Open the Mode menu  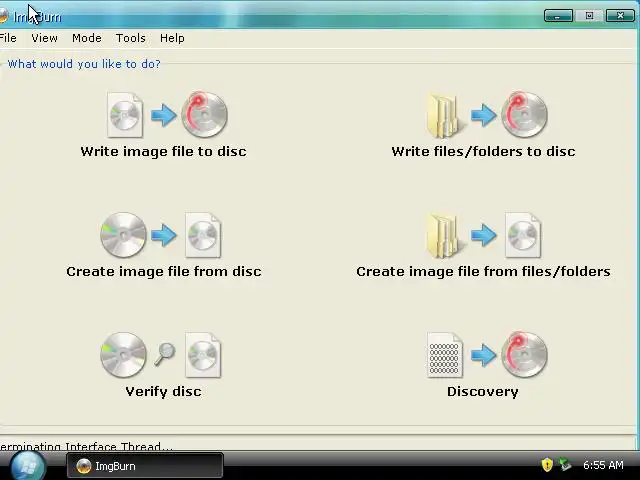[x=87, y=38]
